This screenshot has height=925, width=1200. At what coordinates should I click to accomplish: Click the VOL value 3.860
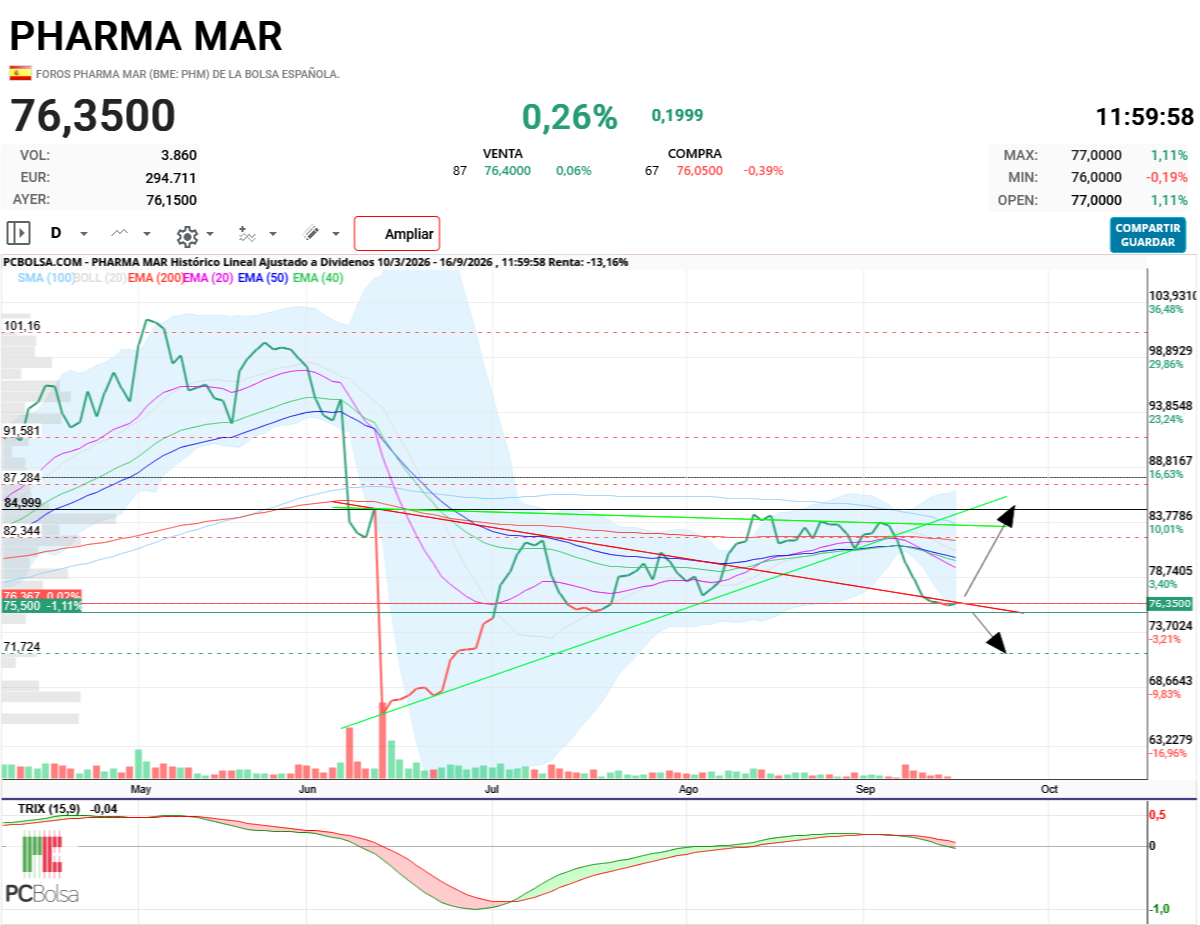coord(179,155)
